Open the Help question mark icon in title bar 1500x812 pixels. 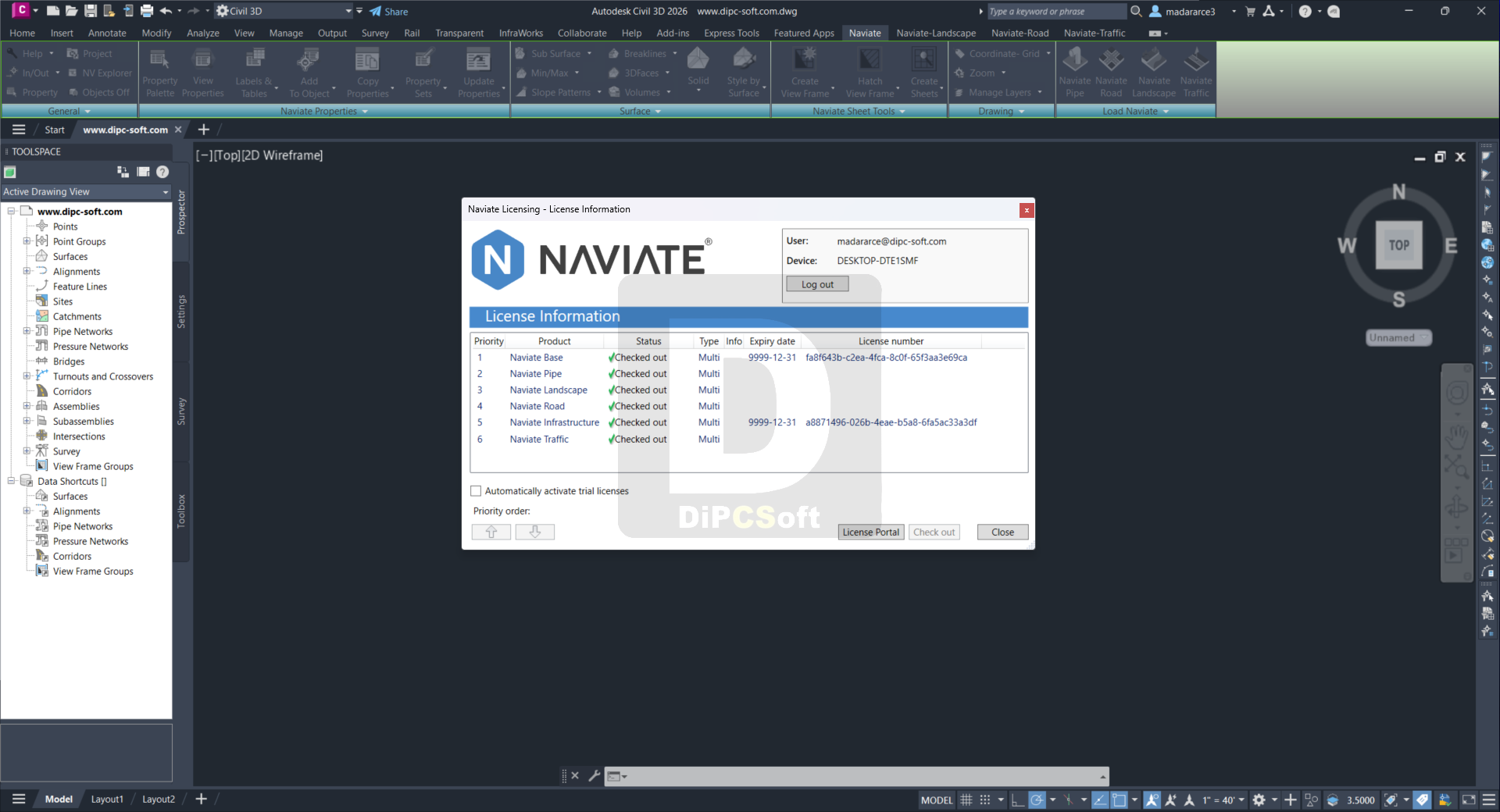click(x=1305, y=11)
